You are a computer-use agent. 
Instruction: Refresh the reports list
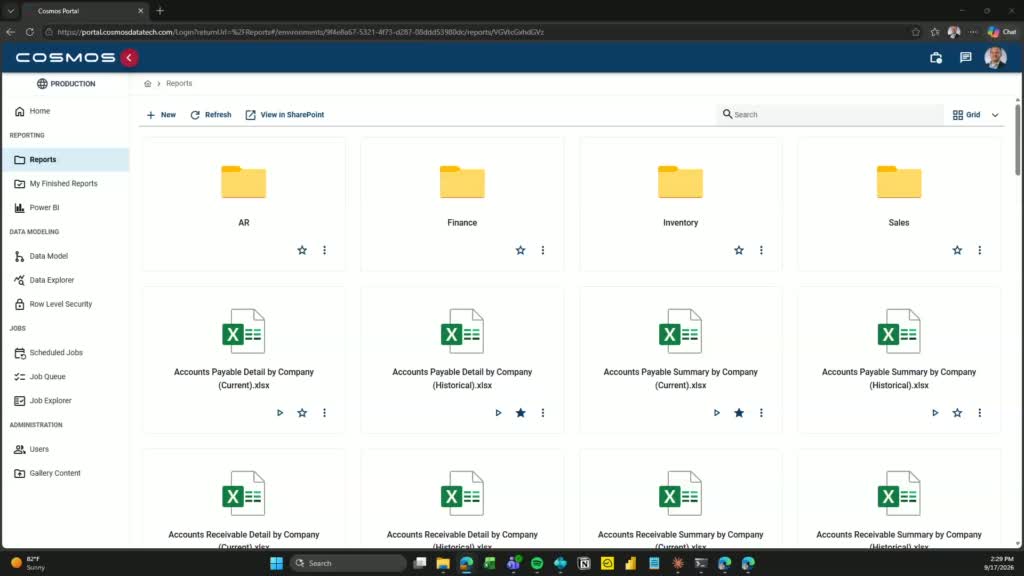[x=211, y=115]
